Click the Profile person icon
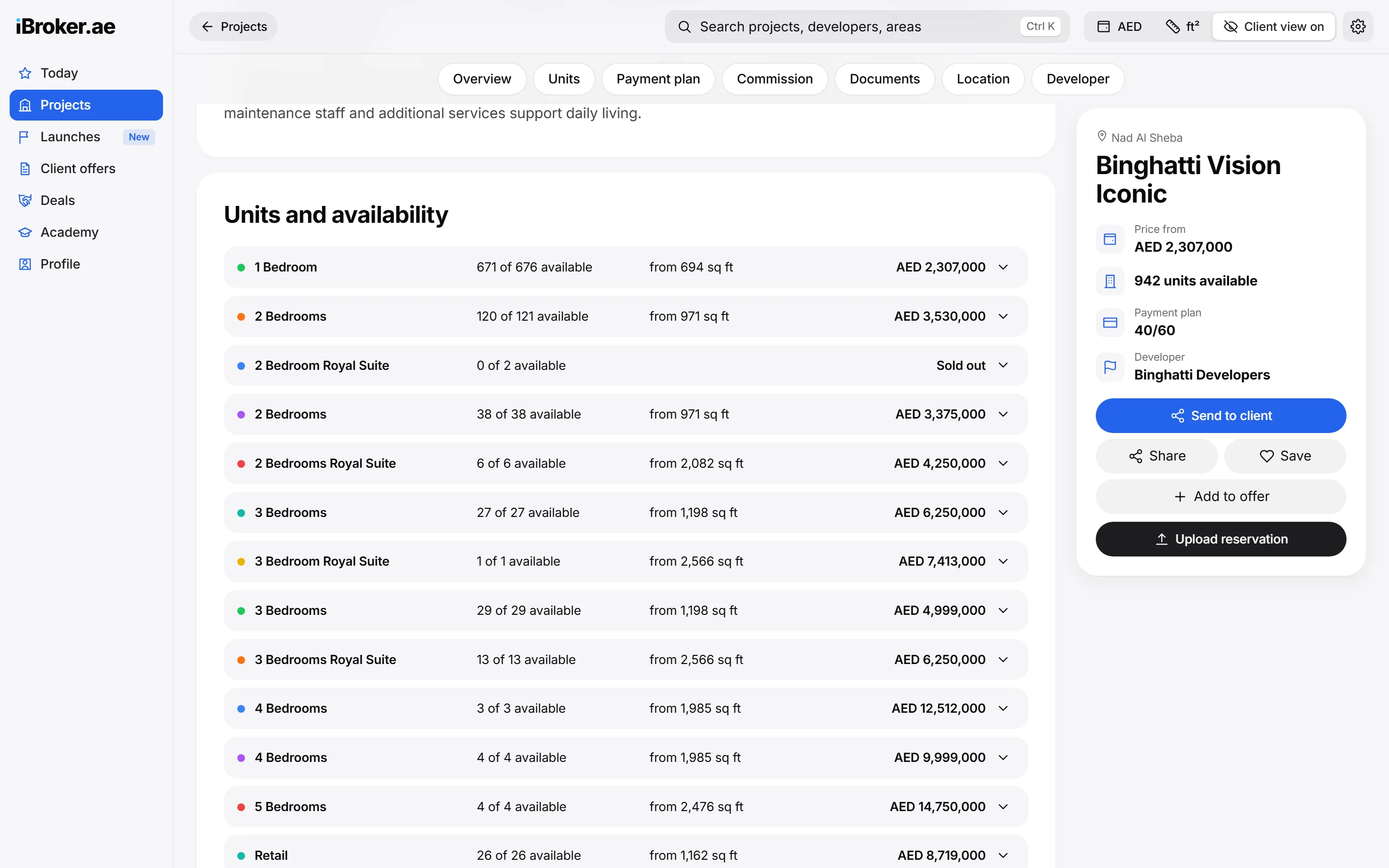Screen dimensions: 1389x868 (x=25, y=264)
